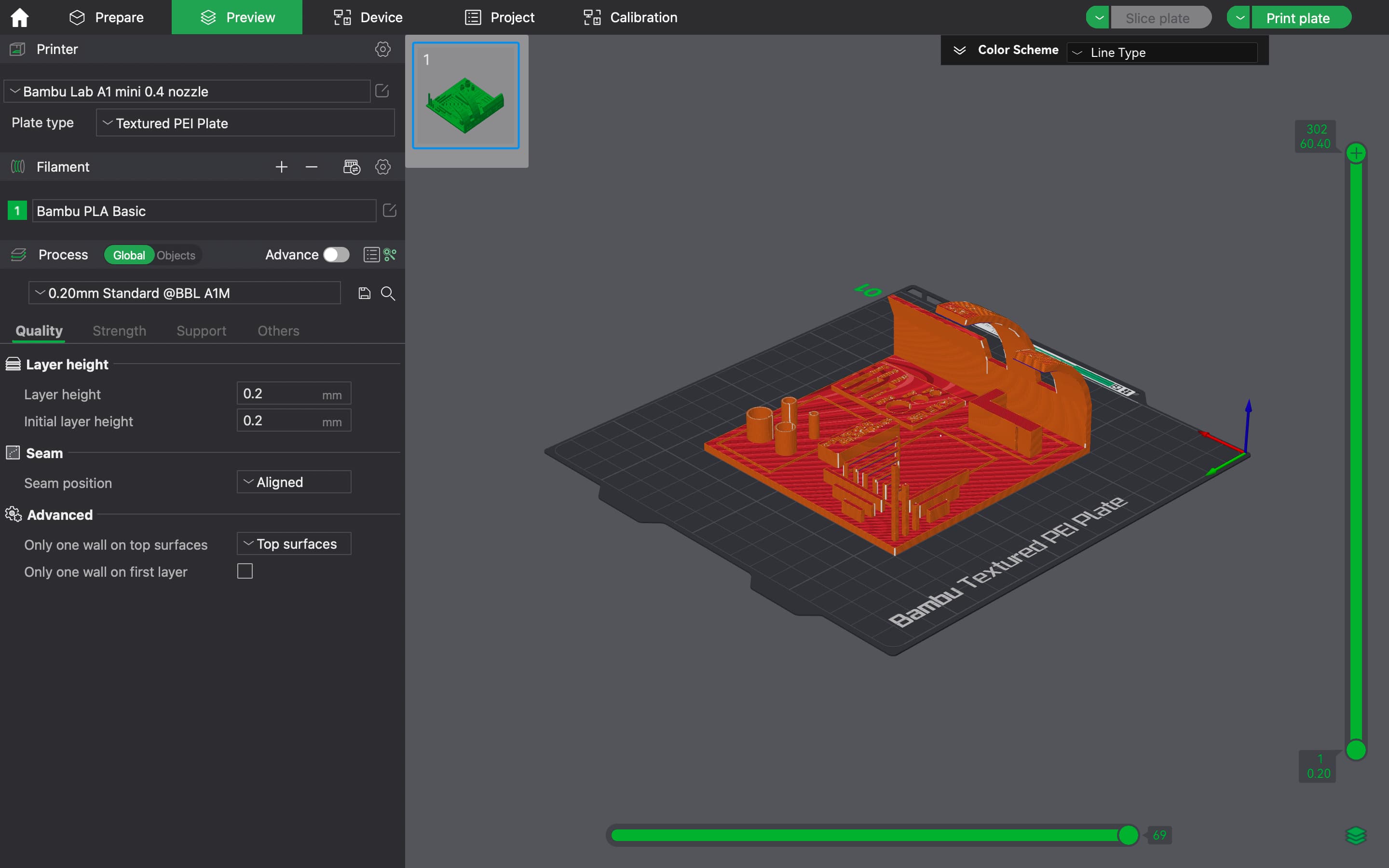This screenshot has height=868, width=1389.
Task: Open the setting list view icon in Process
Action: (371, 254)
